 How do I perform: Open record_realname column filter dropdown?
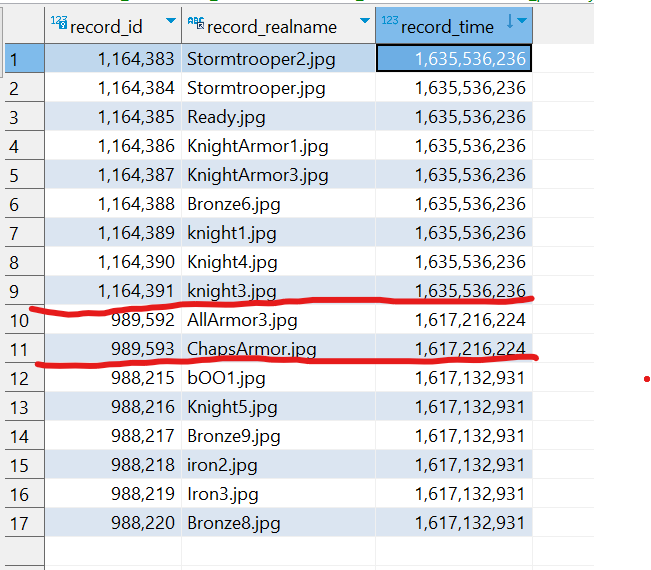pyautogui.click(x=365, y=21)
